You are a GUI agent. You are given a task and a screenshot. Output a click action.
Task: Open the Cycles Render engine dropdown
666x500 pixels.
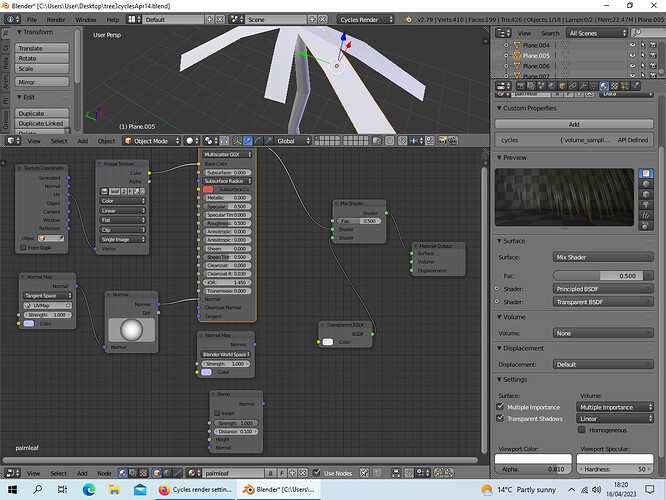pyautogui.click(x=365, y=19)
